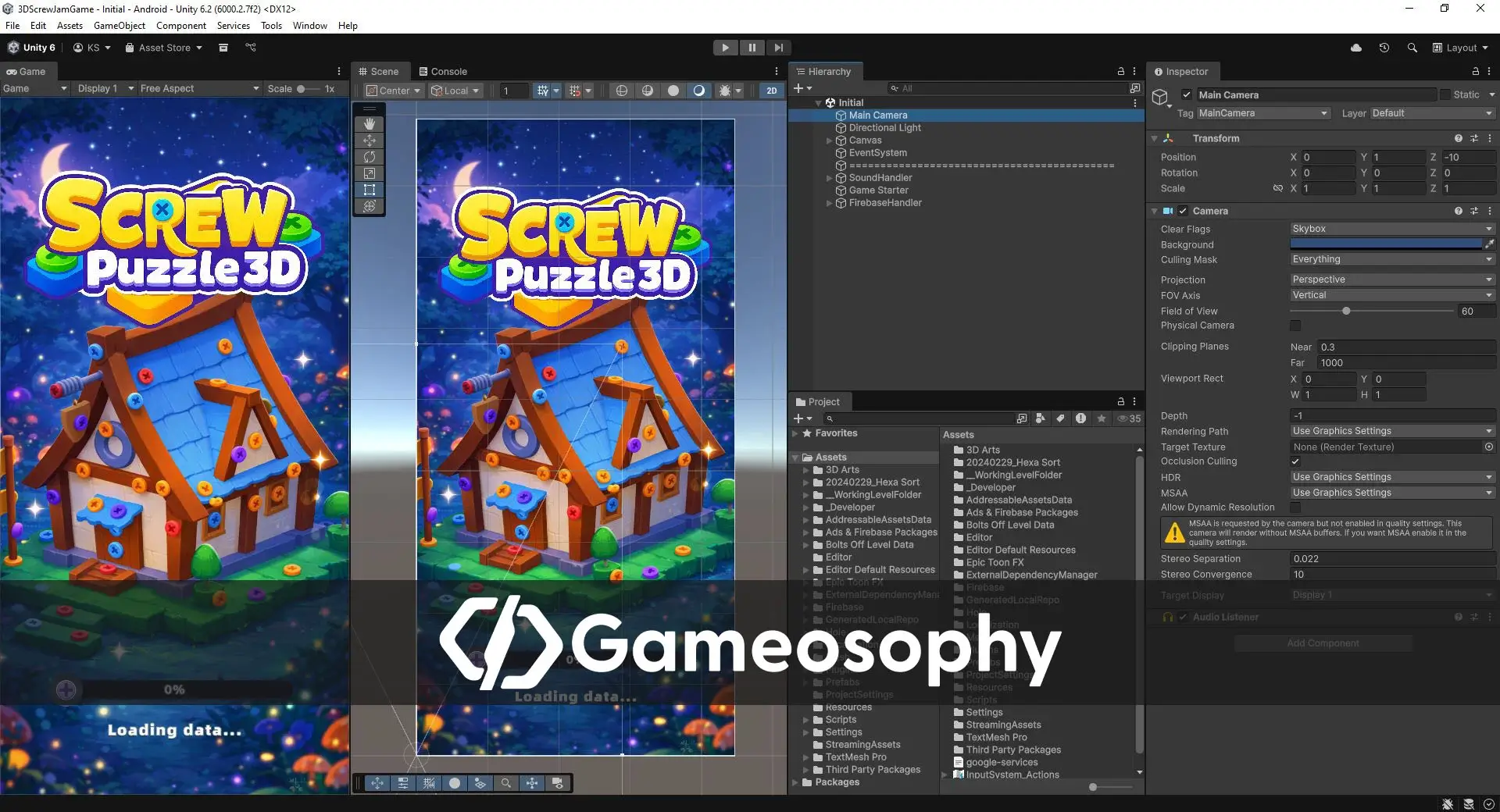Open the Asset Store button

[x=163, y=48]
